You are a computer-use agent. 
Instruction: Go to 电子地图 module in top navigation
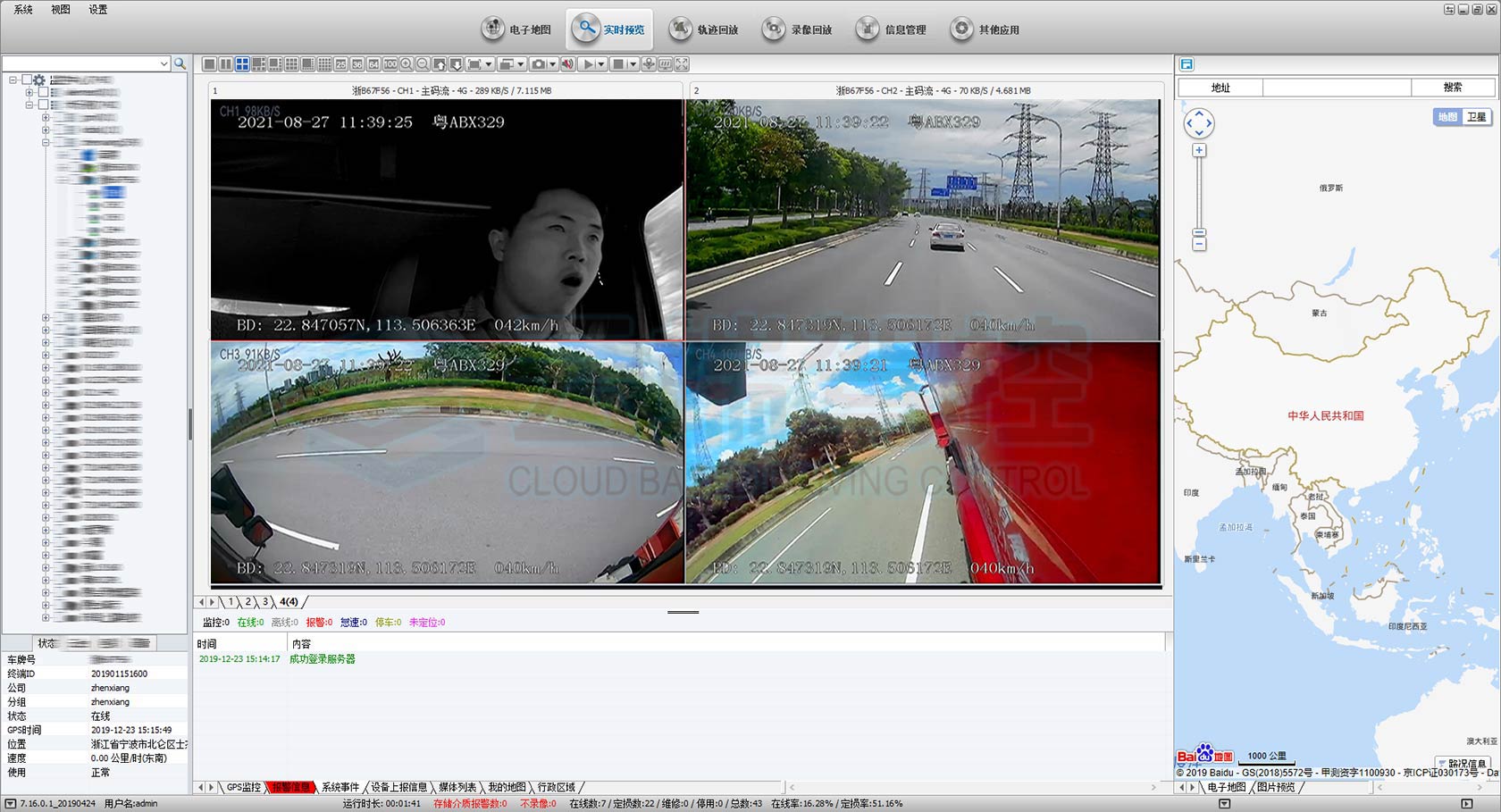516,29
